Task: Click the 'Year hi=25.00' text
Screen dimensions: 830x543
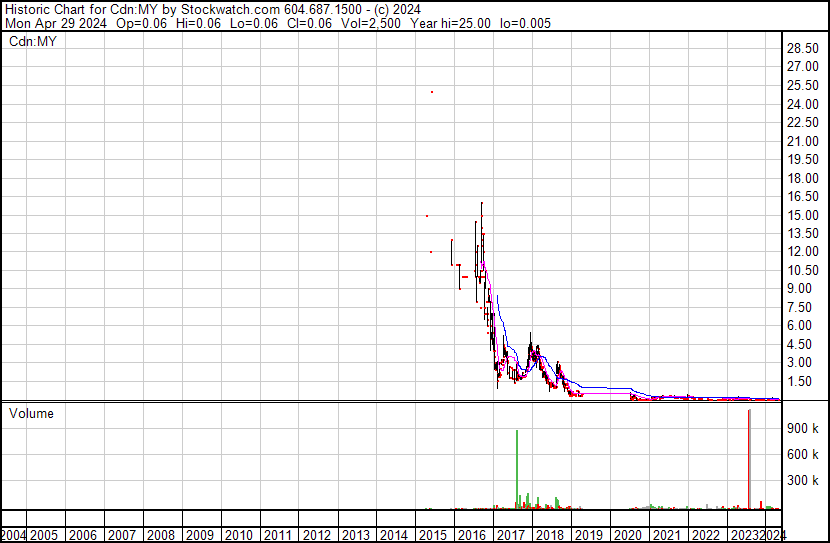Action: coord(450,23)
